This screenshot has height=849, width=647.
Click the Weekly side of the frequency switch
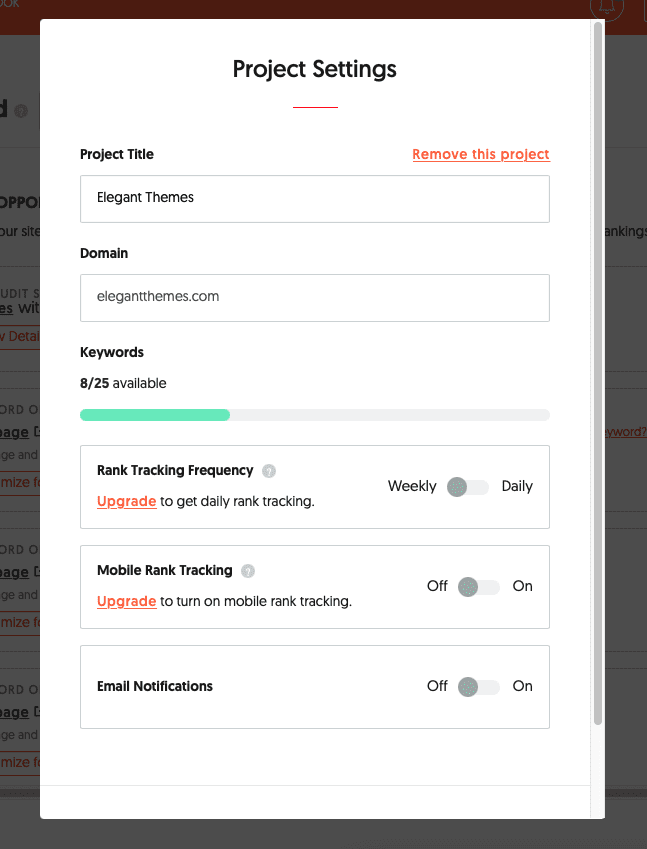(x=412, y=486)
